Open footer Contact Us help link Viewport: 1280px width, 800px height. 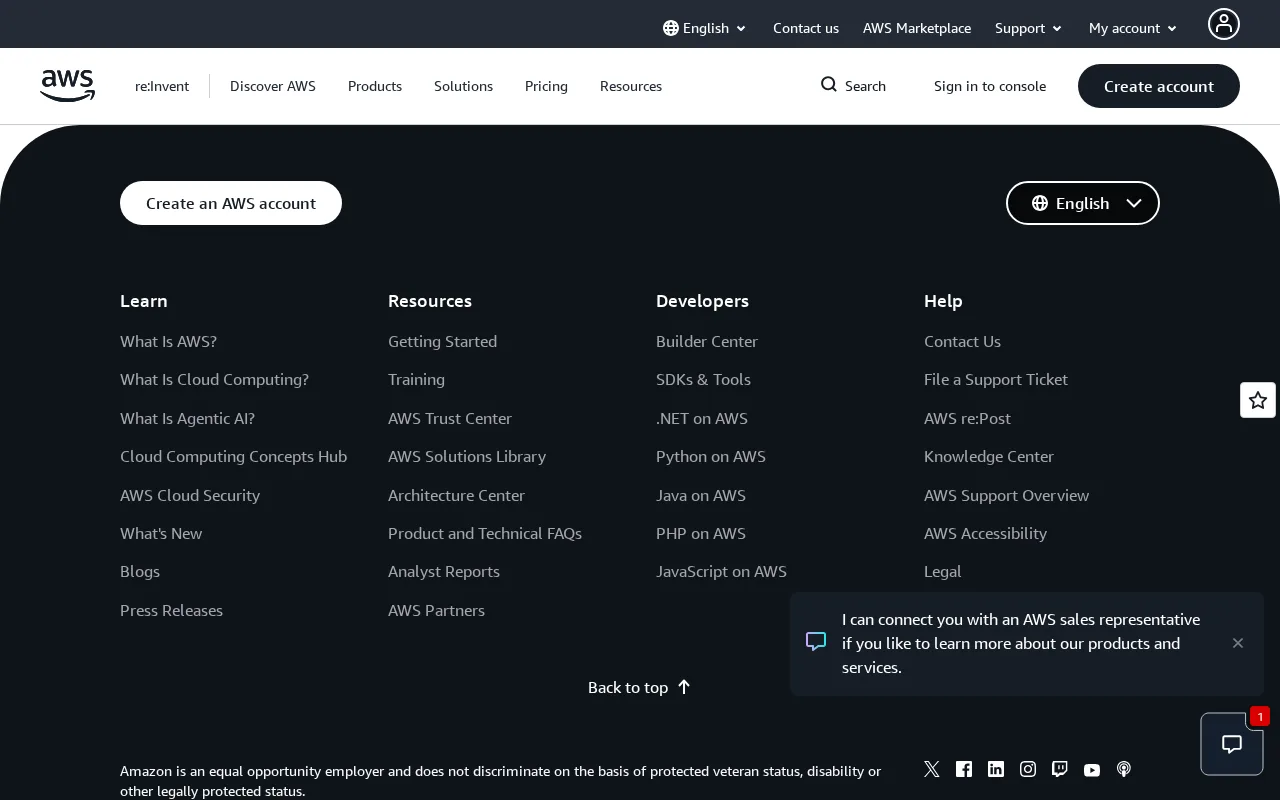[x=962, y=341]
